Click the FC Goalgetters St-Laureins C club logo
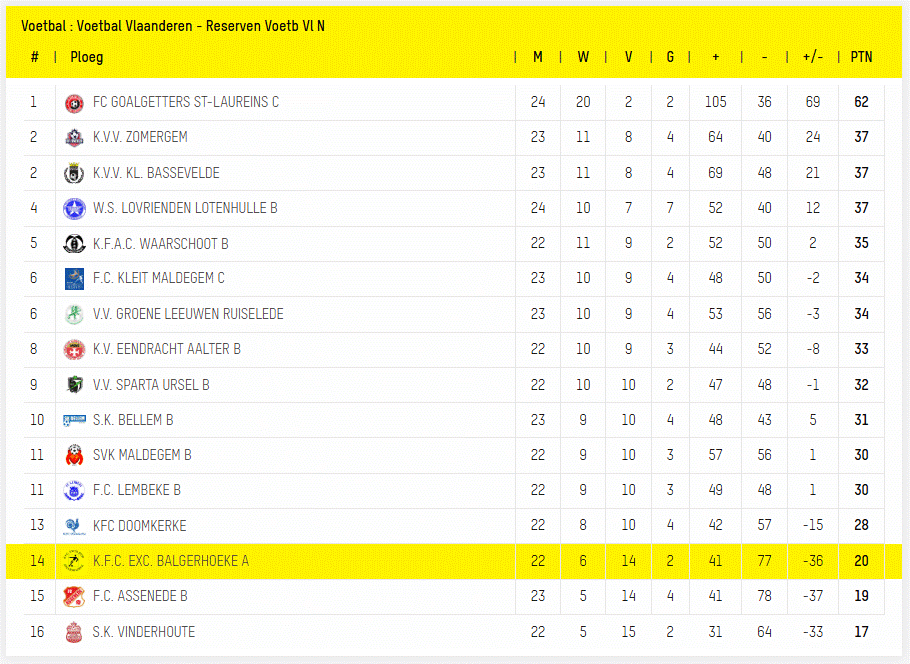 73,102
